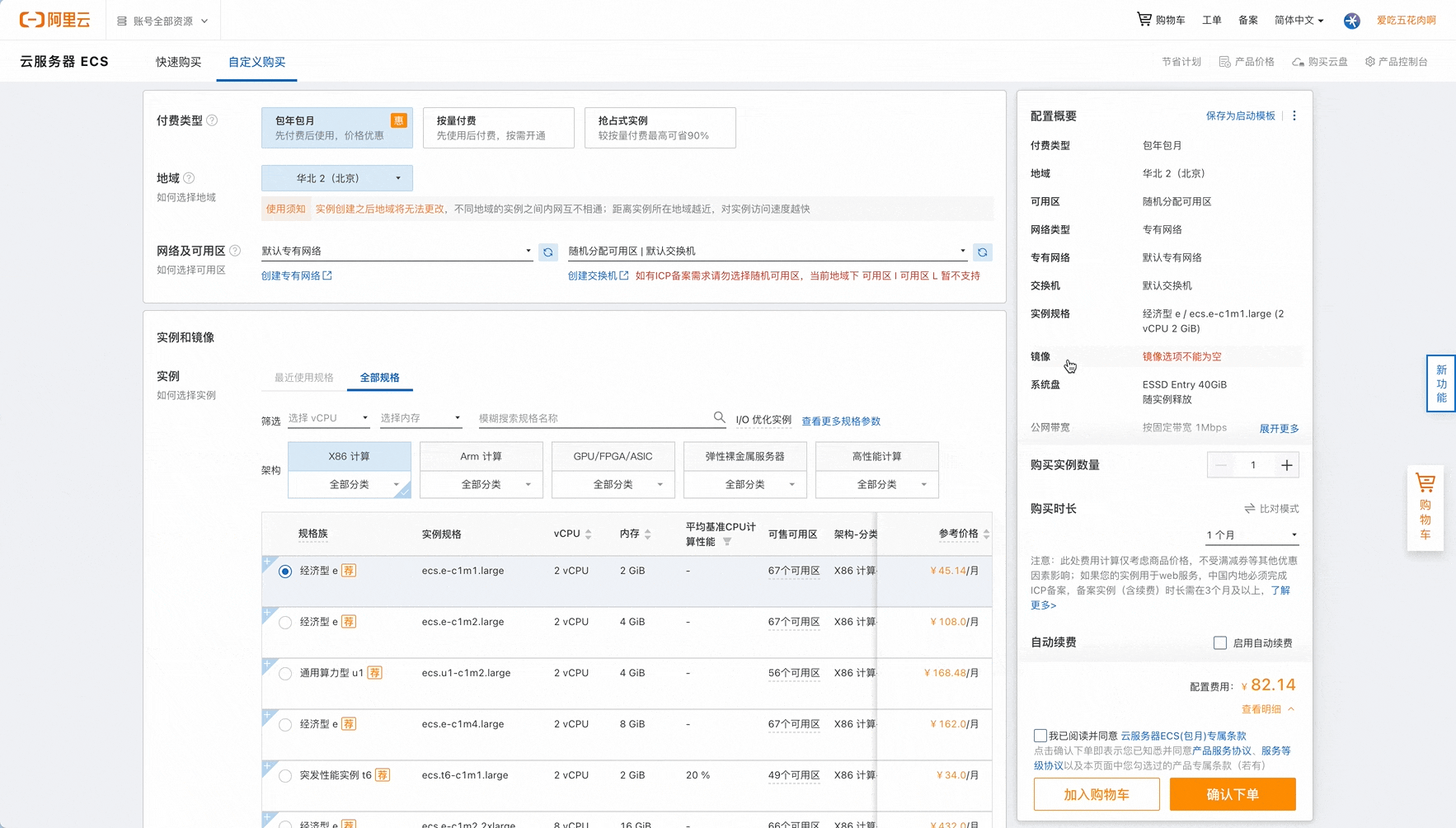Click the 确认下单 button
Viewport: 1456px width, 828px height.
coord(1233,794)
